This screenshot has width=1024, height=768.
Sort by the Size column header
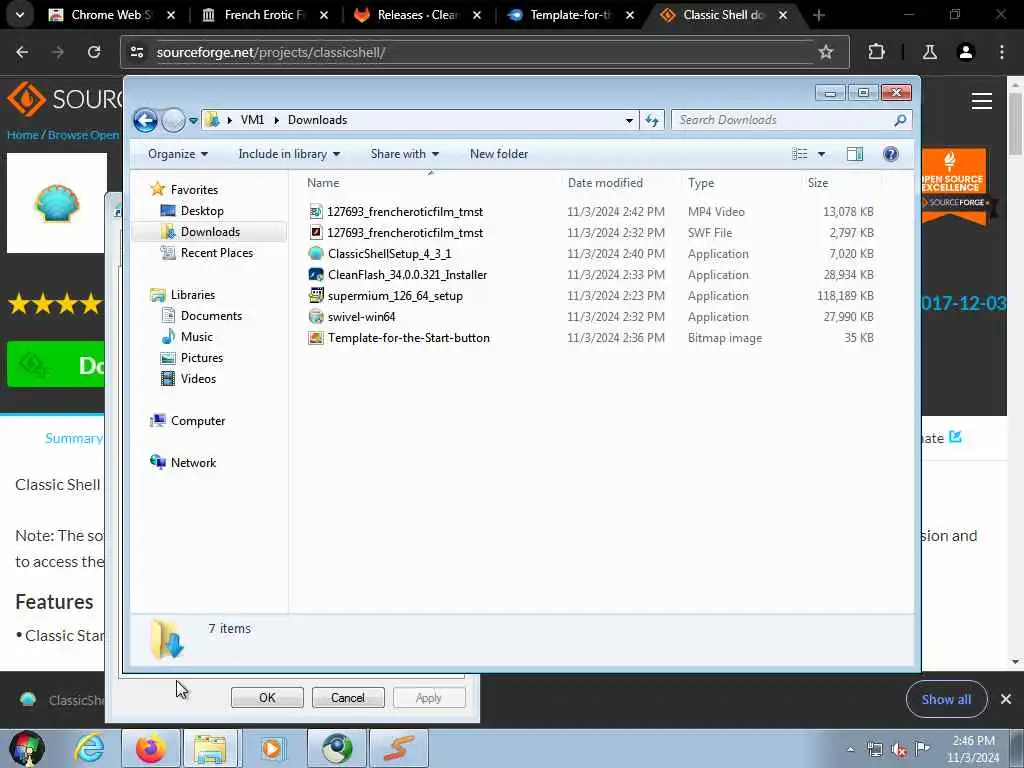pyautogui.click(x=842, y=183)
